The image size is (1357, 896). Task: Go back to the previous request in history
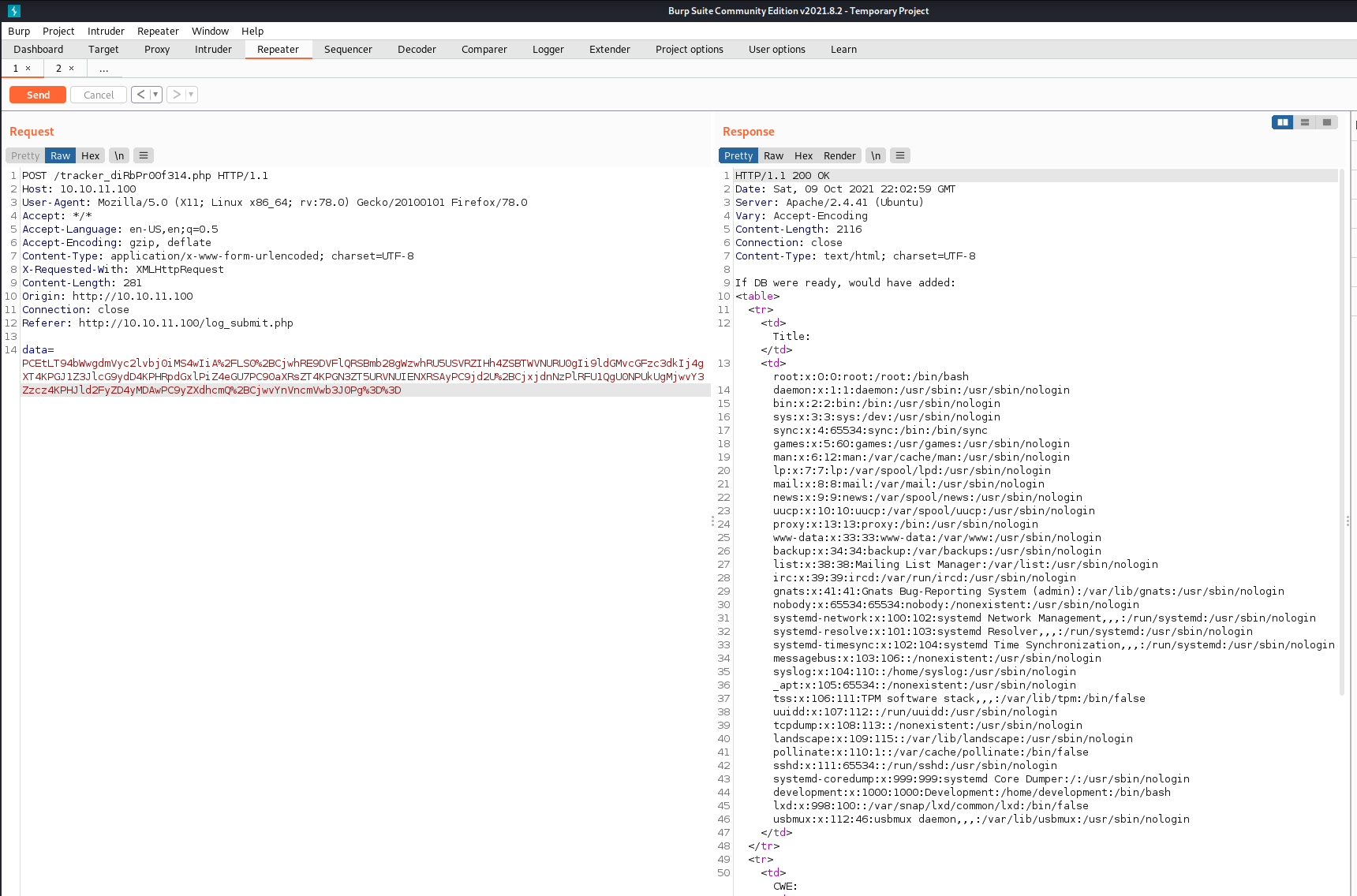coord(140,95)
